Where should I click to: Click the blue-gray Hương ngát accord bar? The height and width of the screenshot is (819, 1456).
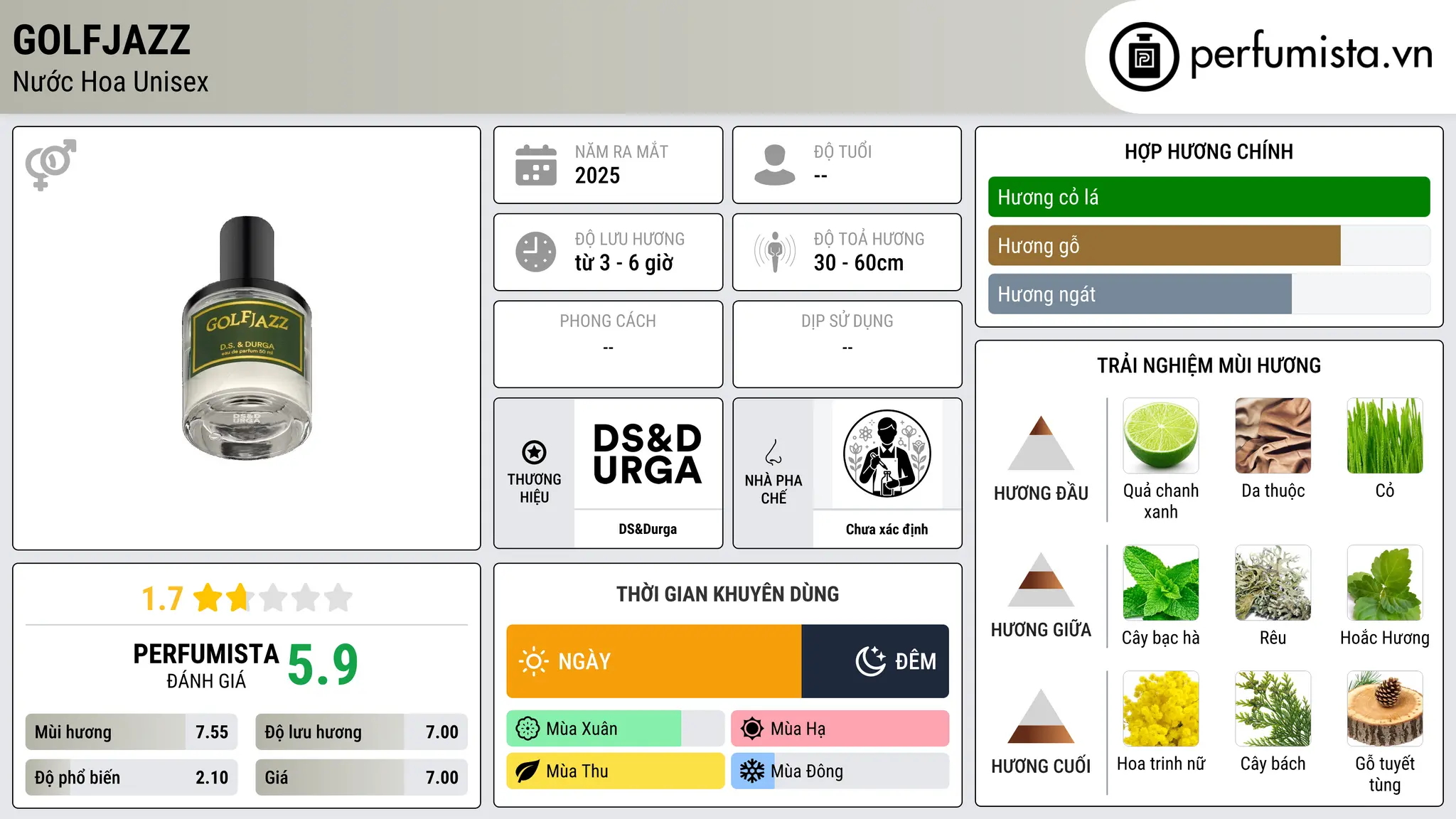click(1140, 294)
